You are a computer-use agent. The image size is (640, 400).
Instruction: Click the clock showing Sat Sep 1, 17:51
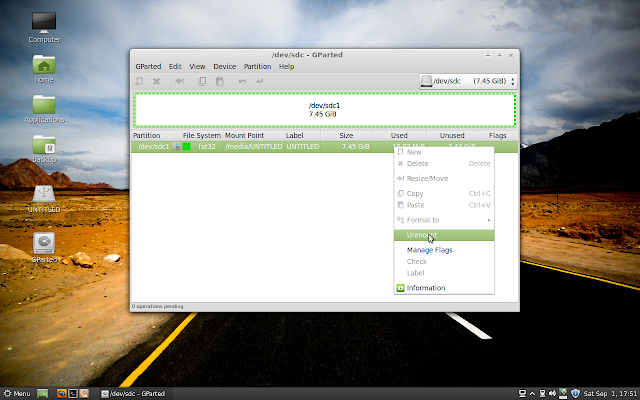[x=610, y=394]
